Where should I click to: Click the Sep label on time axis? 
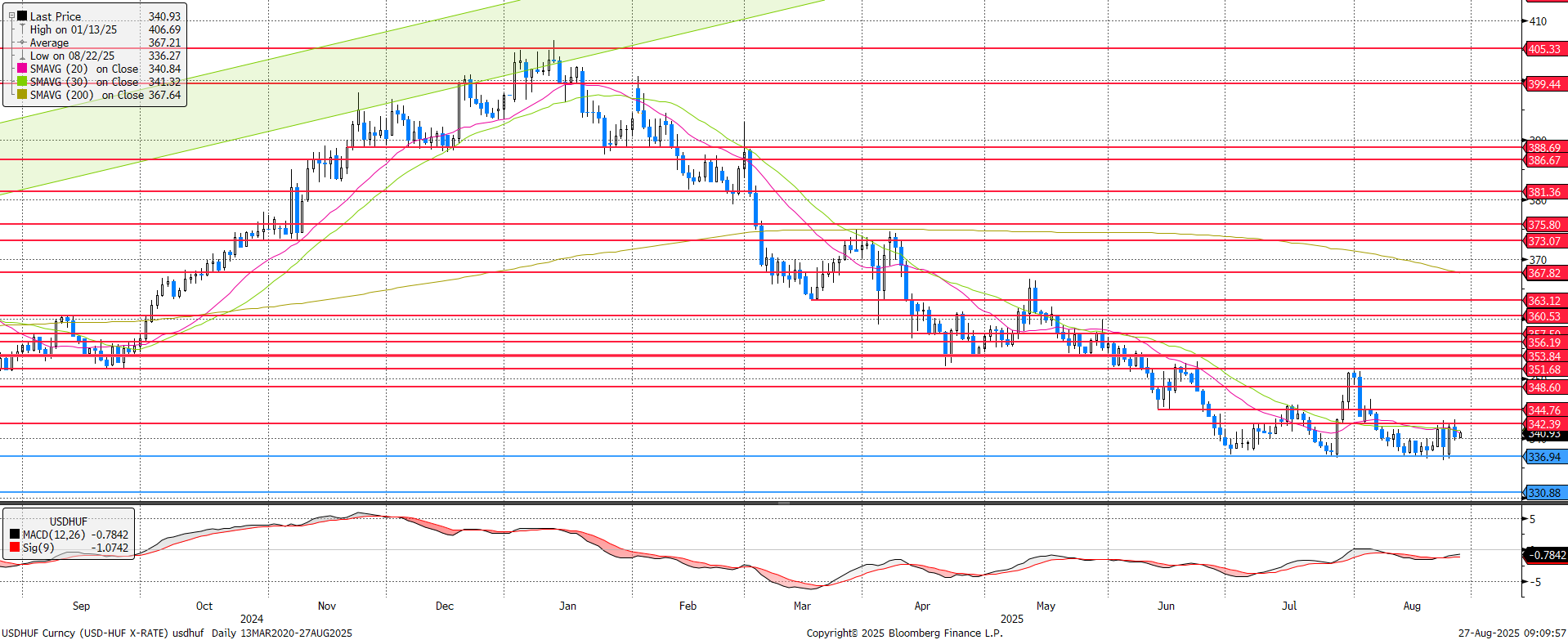81,606
